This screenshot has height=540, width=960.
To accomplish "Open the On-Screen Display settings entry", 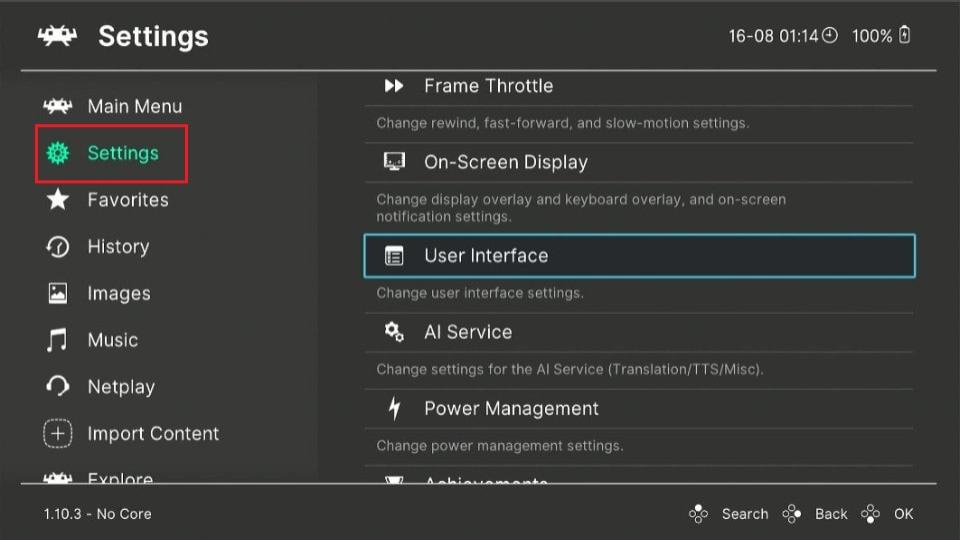I will (x=639, y=162).
